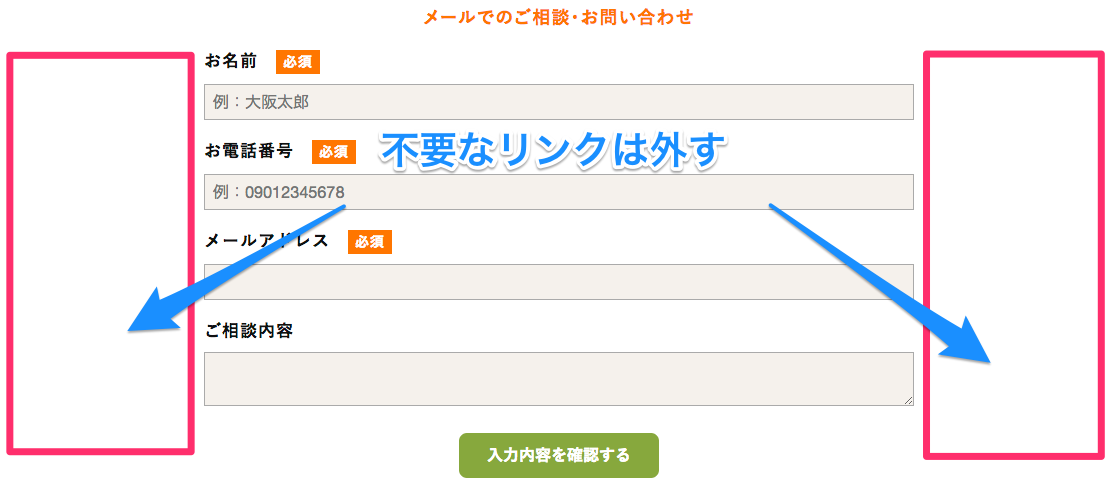Click the ご相談内容 field label
Image resolution: width=1115 pixels, height=489 pixels.
click(249, 331)
